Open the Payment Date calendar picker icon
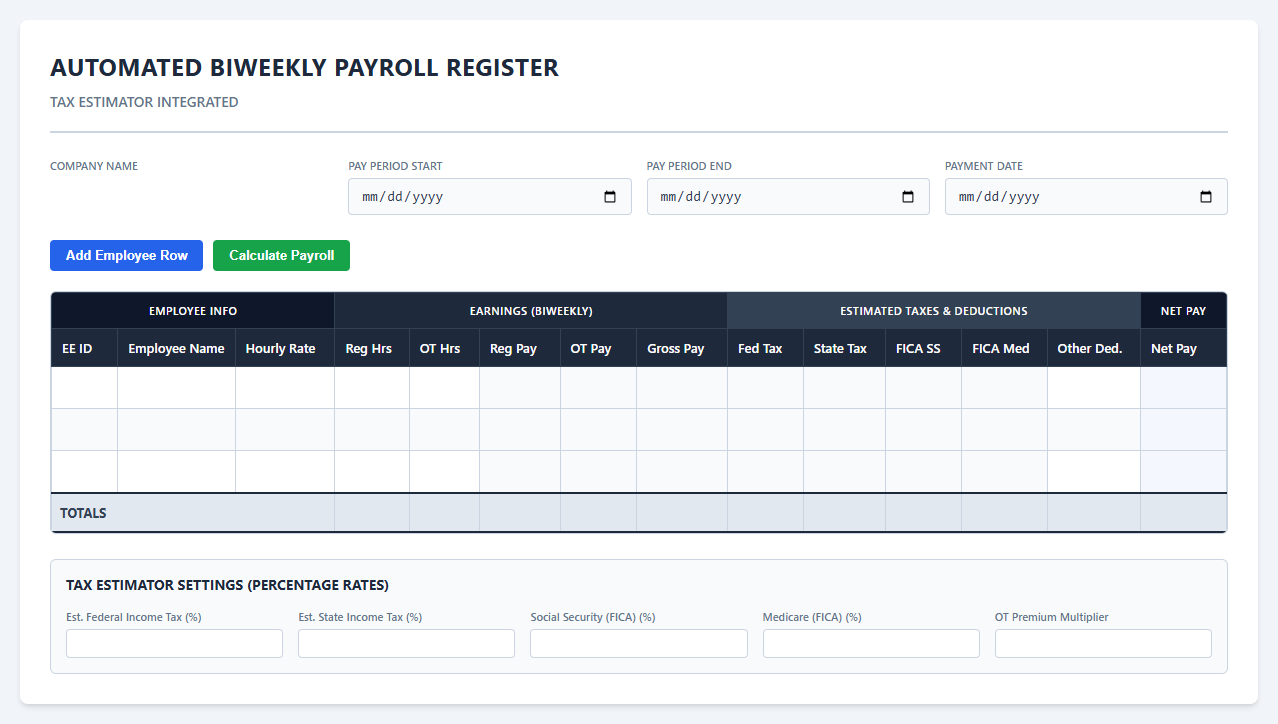Viewport: 1278px width, 724px height. [1206, 197]
